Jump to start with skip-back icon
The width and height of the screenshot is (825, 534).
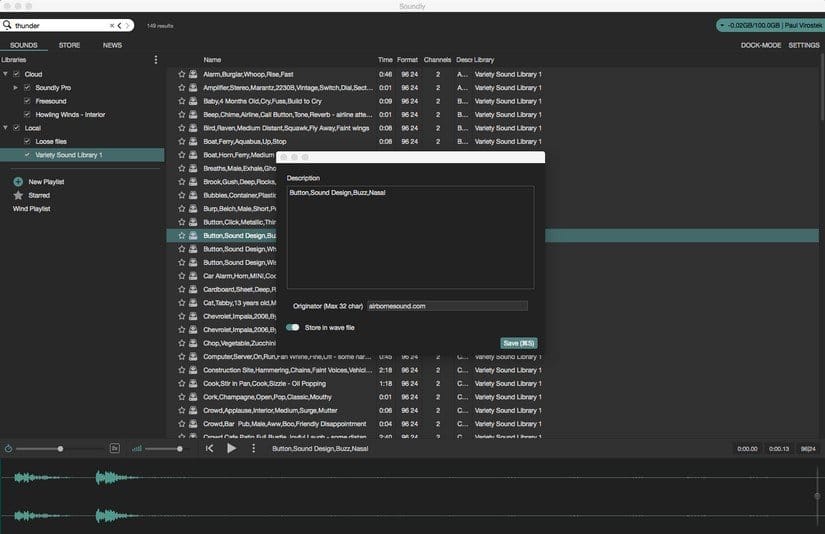[x=209, y=448]
